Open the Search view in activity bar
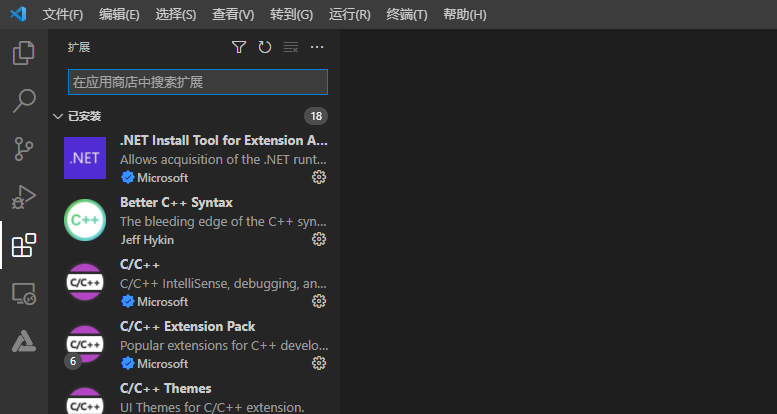This screenshot has width=777, height=414. (23, 101)
